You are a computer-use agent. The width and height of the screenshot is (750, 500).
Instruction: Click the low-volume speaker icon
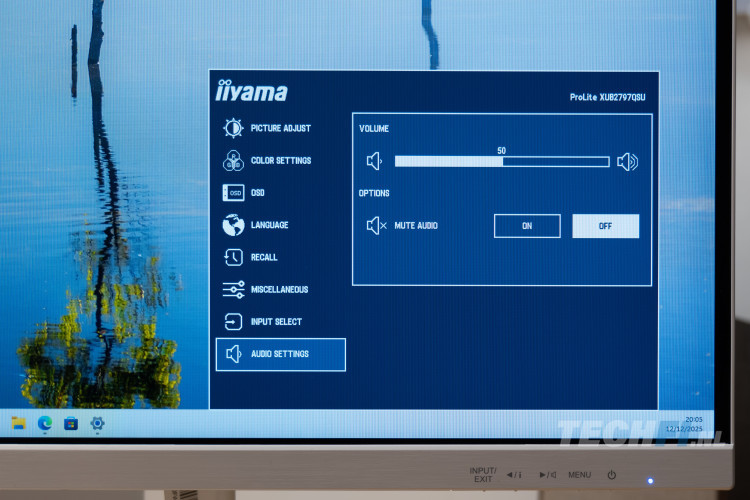tap(374, 161)
